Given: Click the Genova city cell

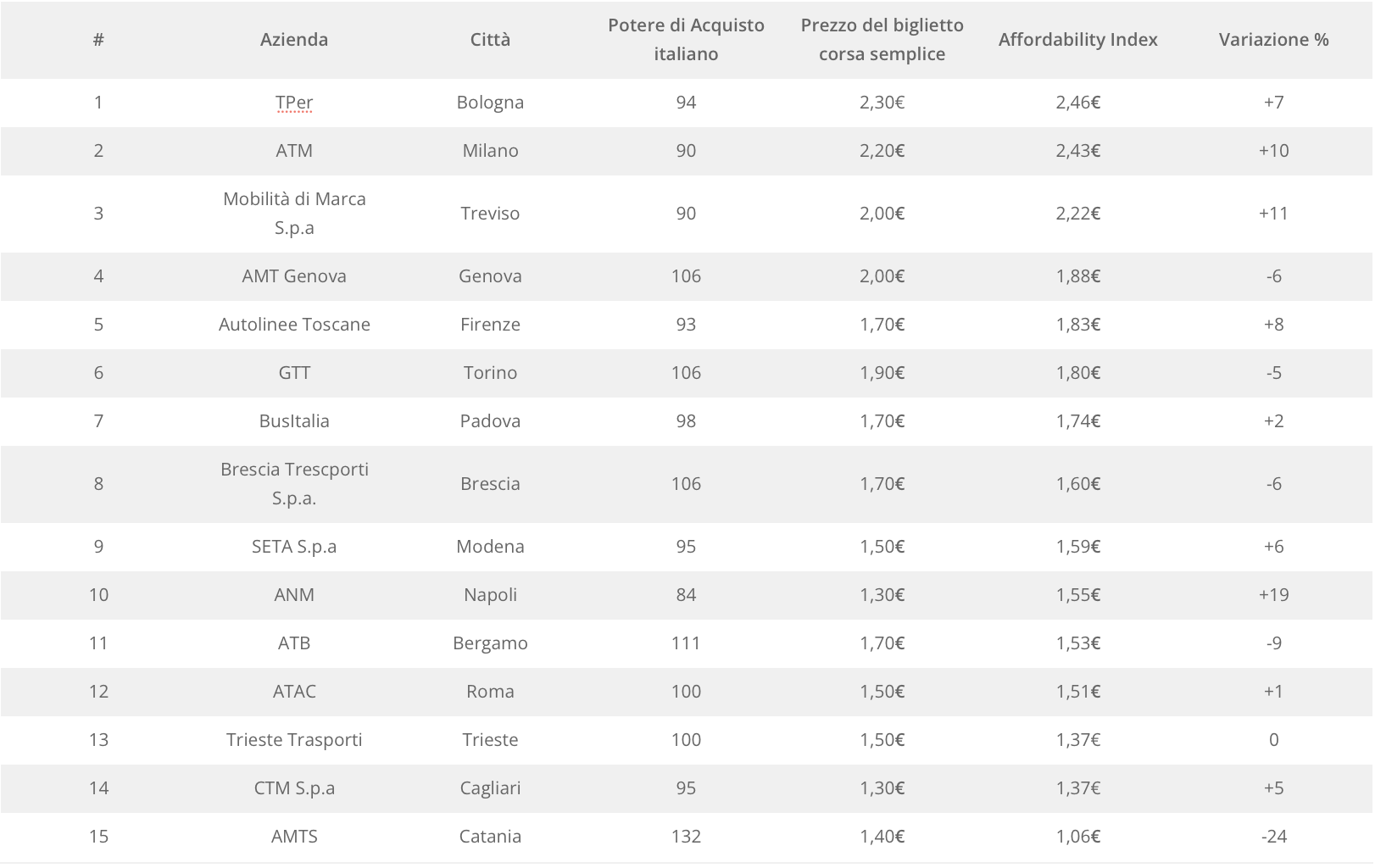Looking at the screenshot, I should tap(490, 275).
